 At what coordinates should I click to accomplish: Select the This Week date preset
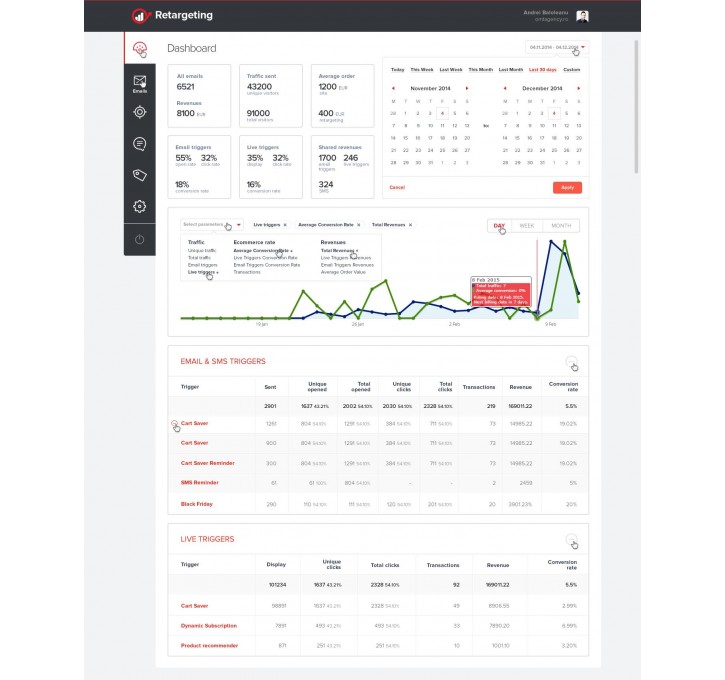[422, 70]
